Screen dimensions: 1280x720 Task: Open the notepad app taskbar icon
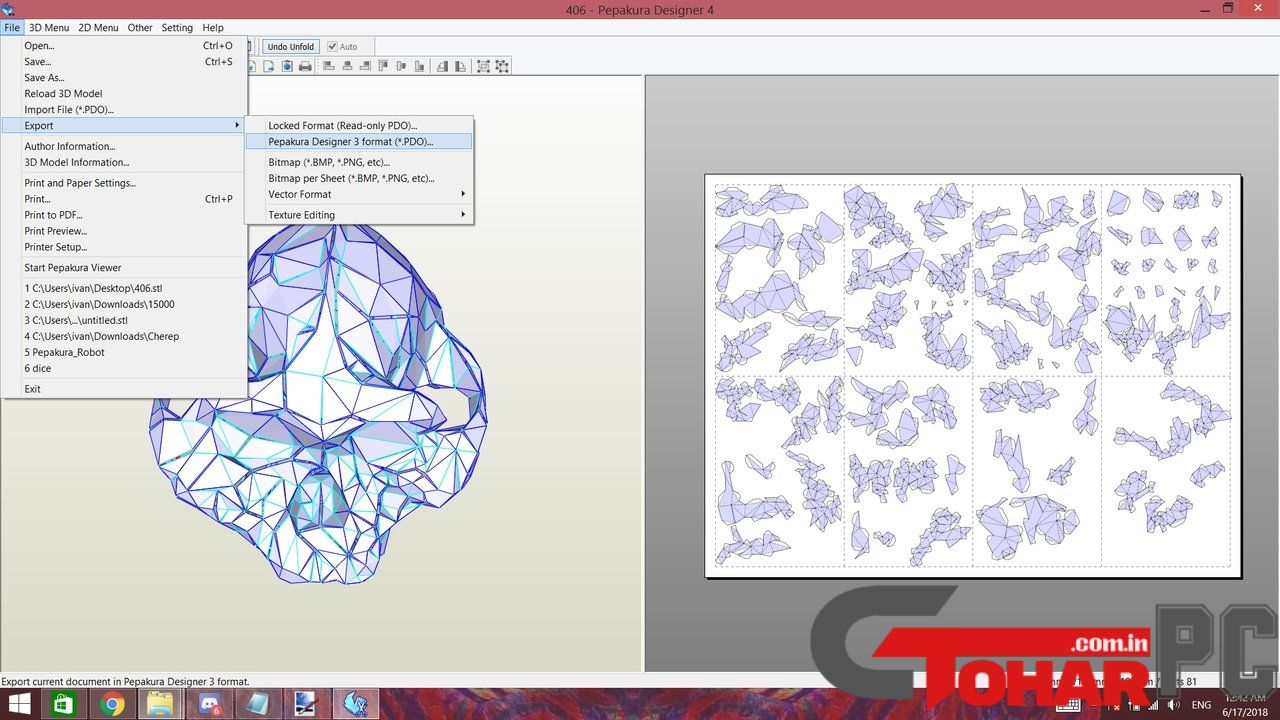(x=257, y=705)
